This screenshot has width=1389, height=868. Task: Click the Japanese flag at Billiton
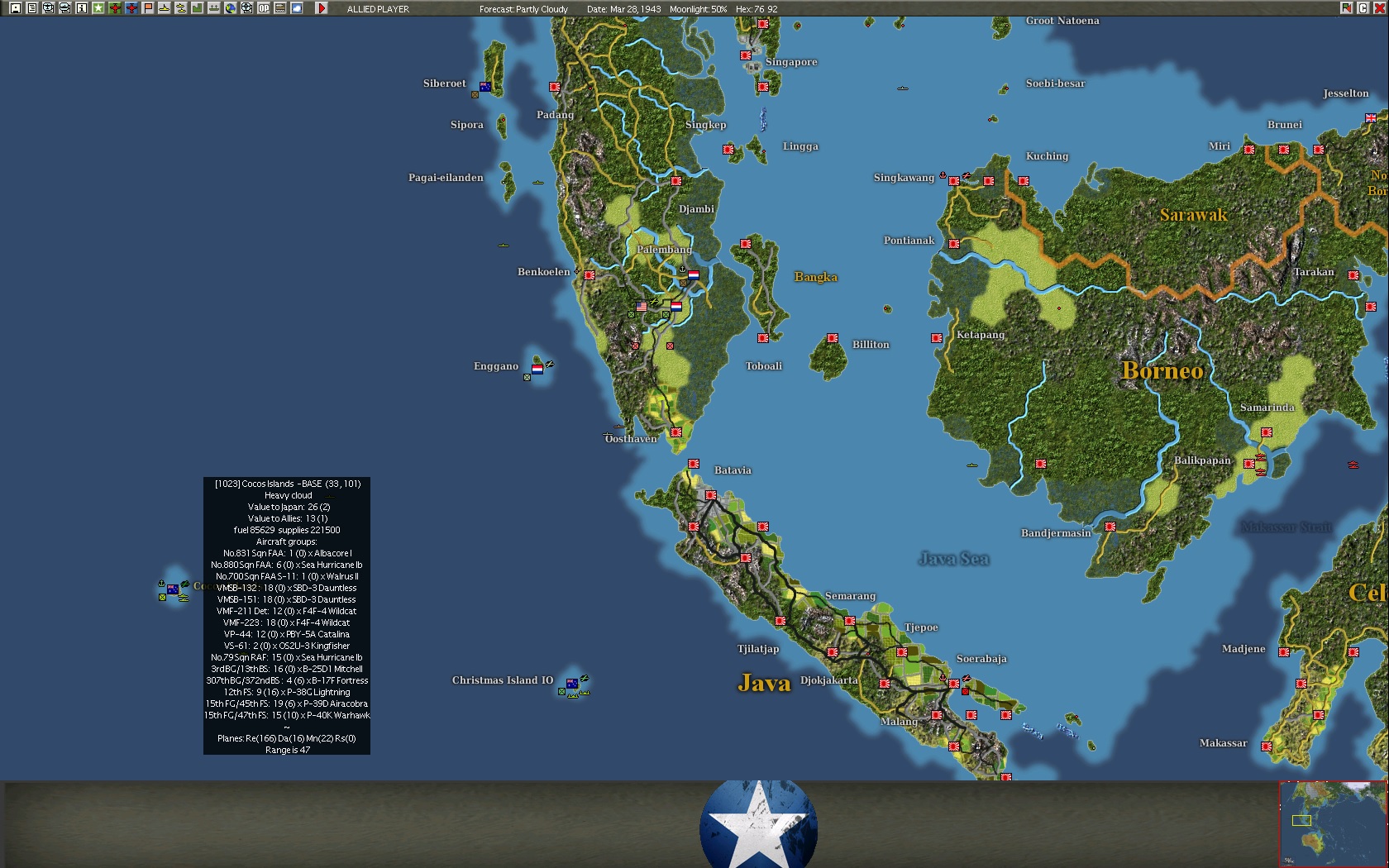coord(833,337)
